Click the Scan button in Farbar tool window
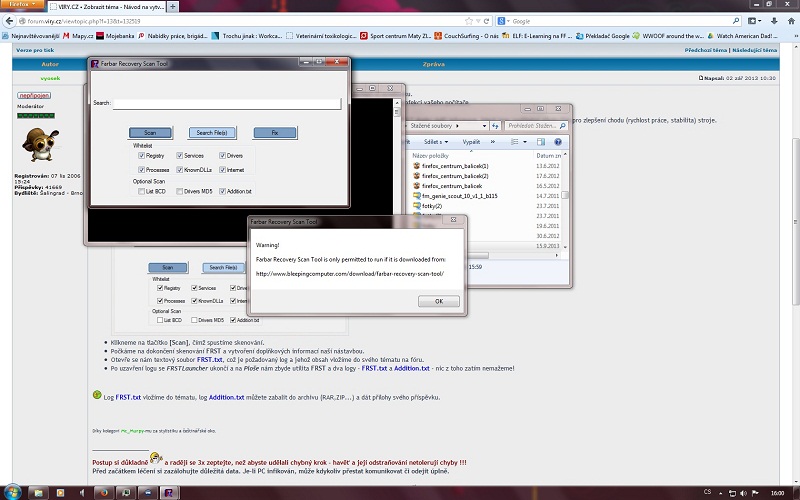The width and height of the screenshot is (800, 500). pos(150,132)
